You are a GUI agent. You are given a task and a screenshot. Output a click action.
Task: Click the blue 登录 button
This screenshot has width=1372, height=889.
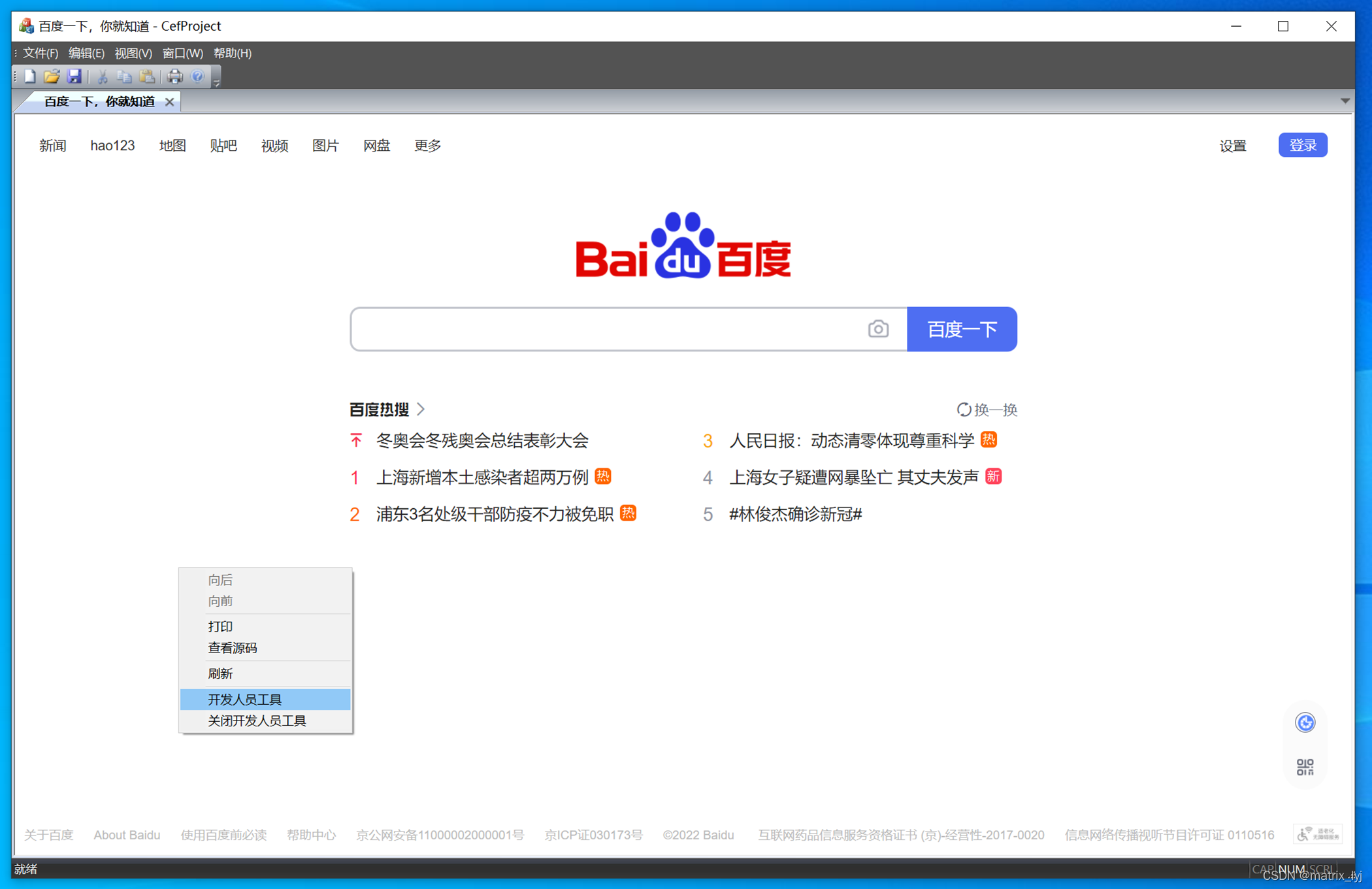1303,144
